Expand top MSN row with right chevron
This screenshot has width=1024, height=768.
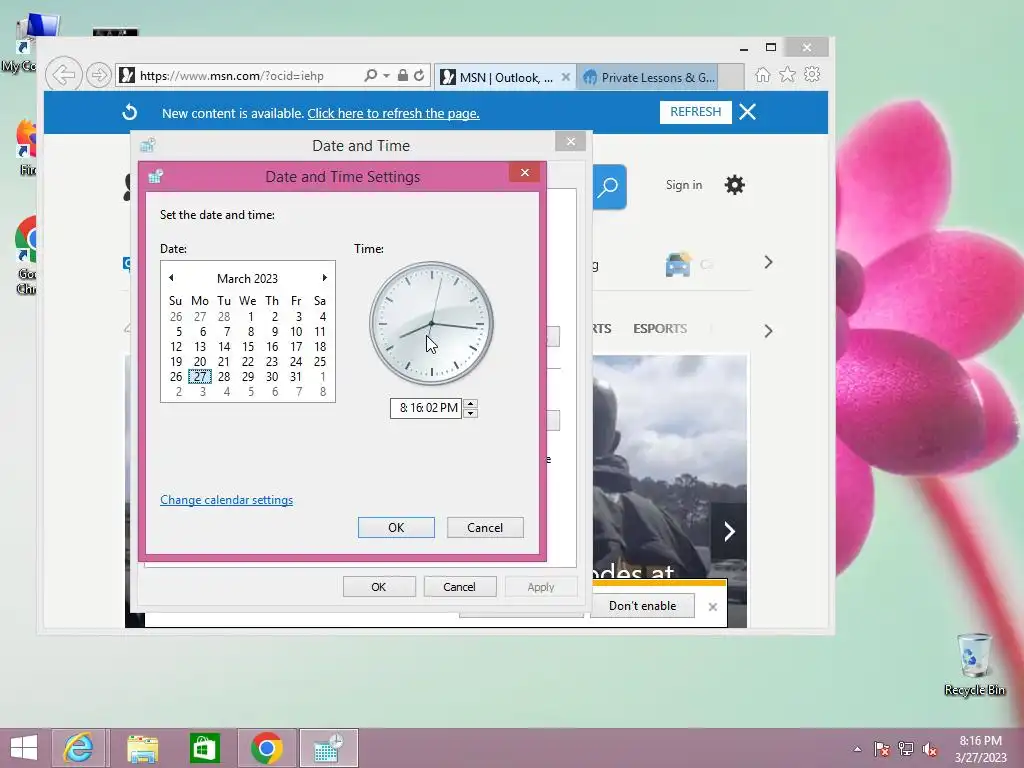coord(769,263)
